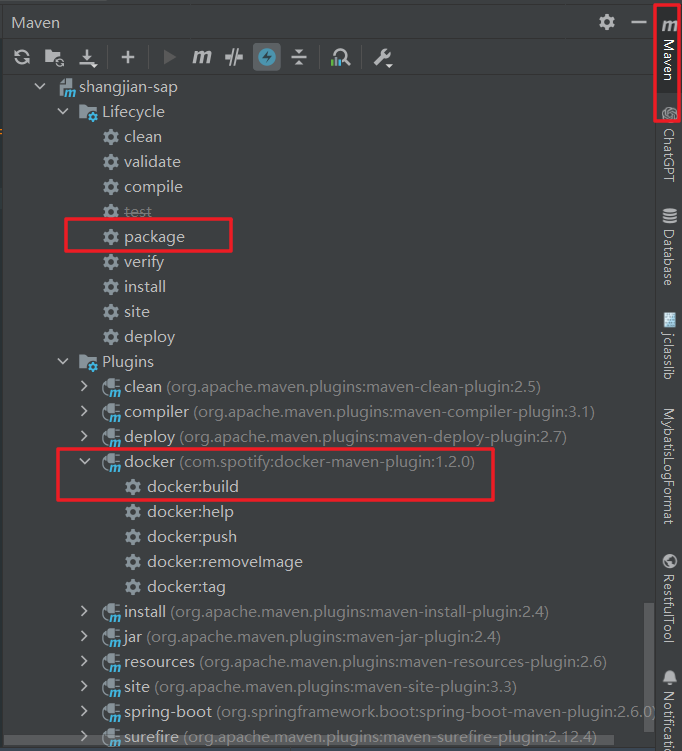The height and width of the screenshot is (751, 682).
Task: Click gear icon beside package phase
Action: (x=111, y=237)
